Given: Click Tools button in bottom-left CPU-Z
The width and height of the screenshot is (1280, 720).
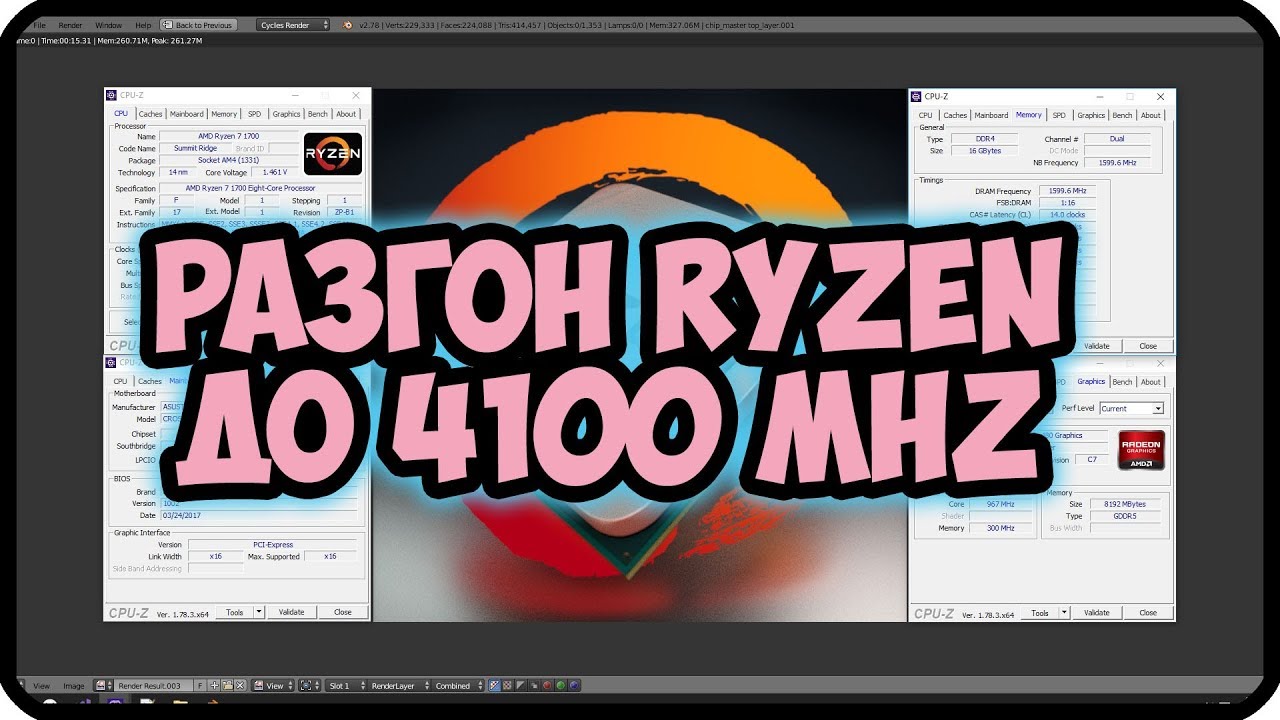Looking at the screenshot, I should point(234,612).
